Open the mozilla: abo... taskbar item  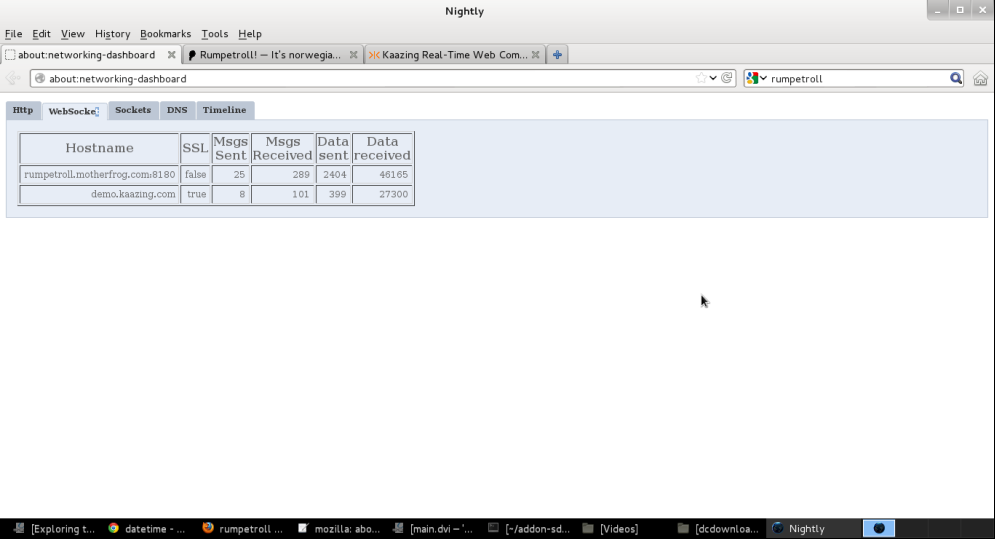click(339, 529)
